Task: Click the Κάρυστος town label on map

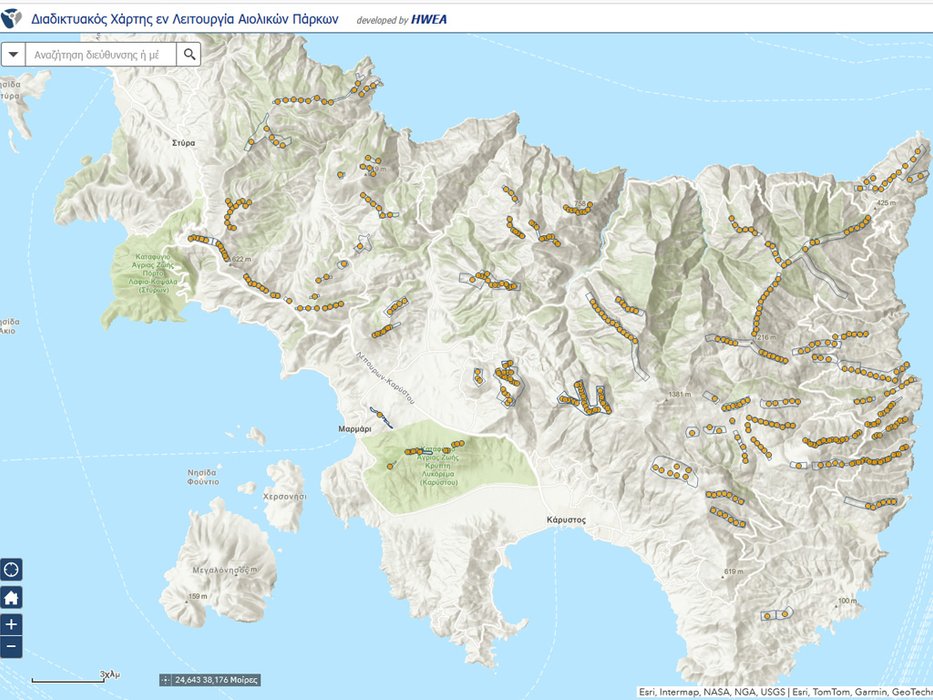Action: (565, 521)
